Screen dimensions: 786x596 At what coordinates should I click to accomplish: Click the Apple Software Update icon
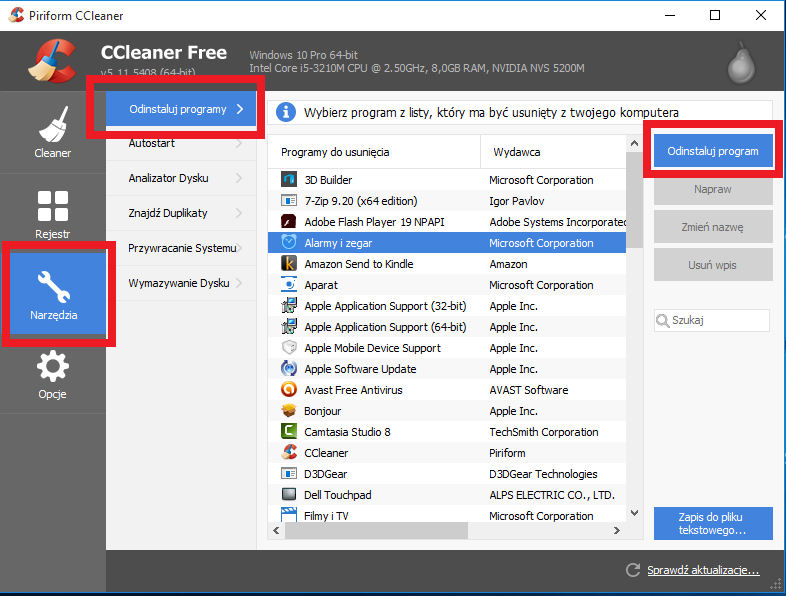tap(289, 368)
